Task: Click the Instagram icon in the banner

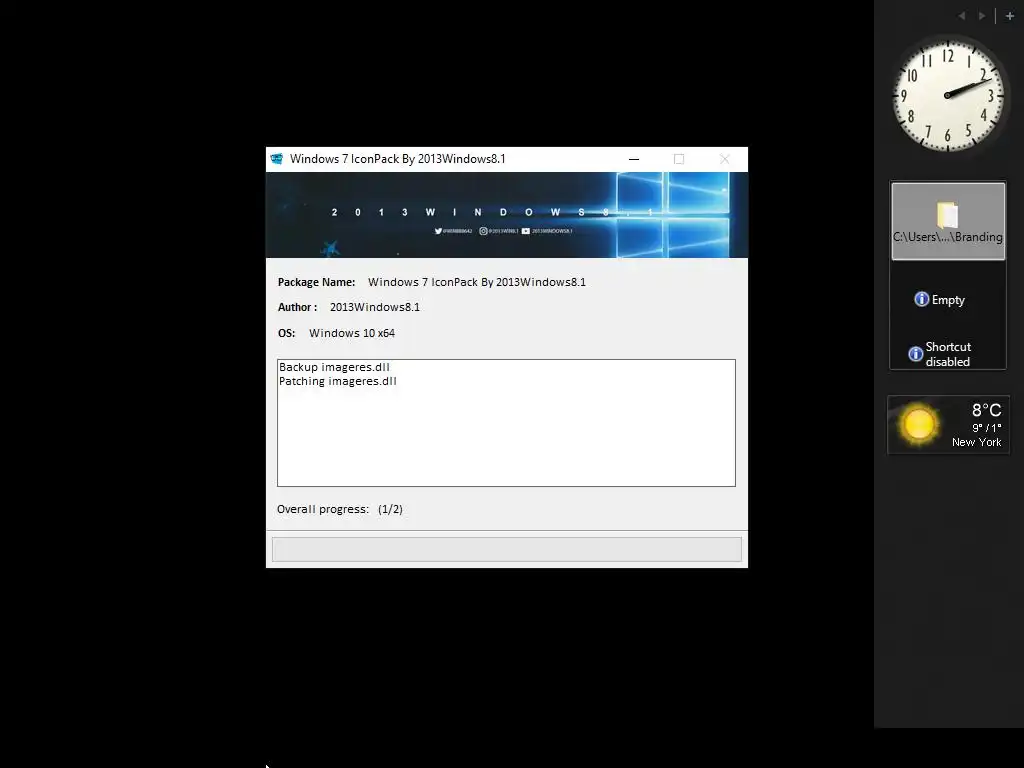Action: pos(483,231)
